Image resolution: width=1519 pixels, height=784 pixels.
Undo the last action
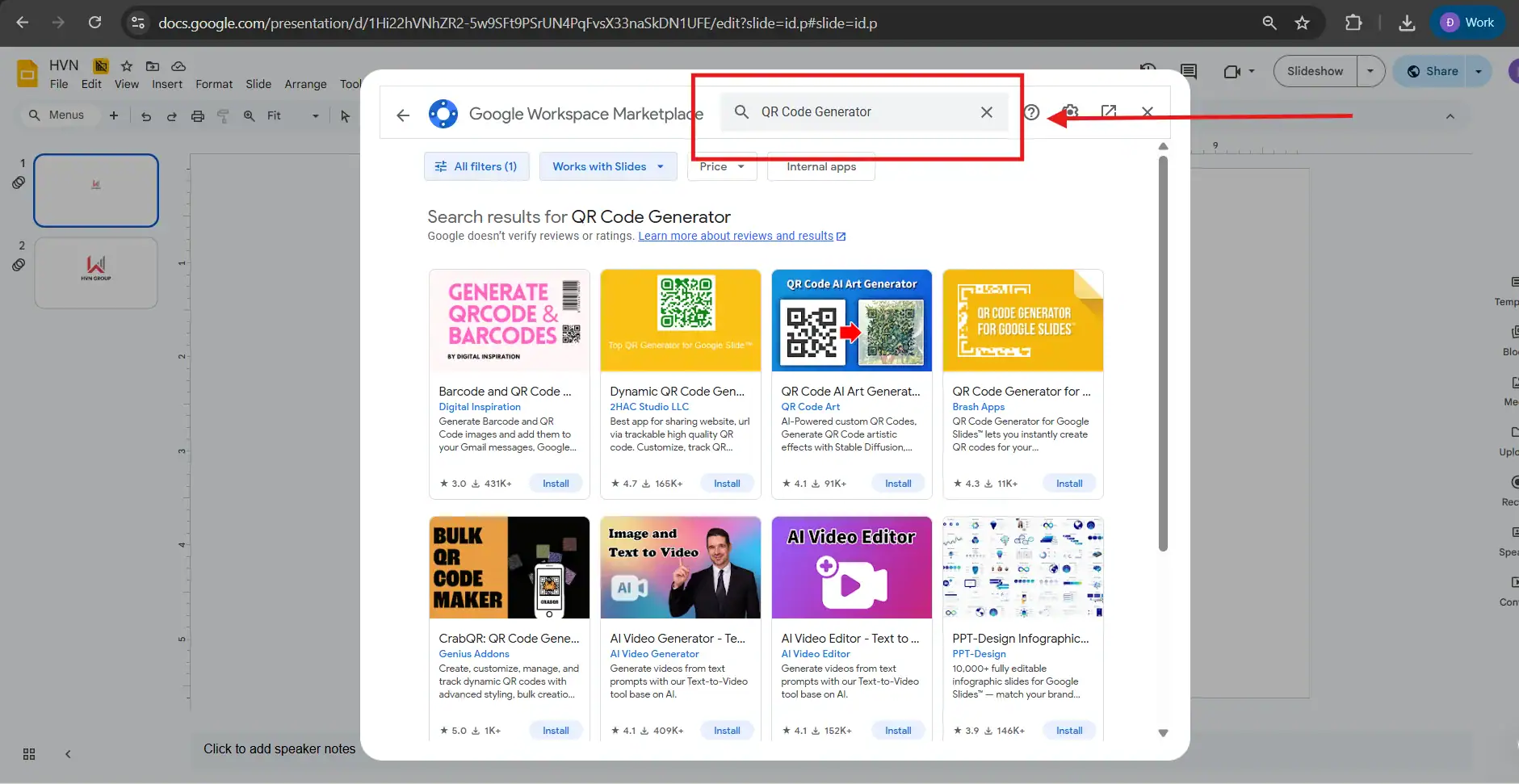click(x=146, y=115)
